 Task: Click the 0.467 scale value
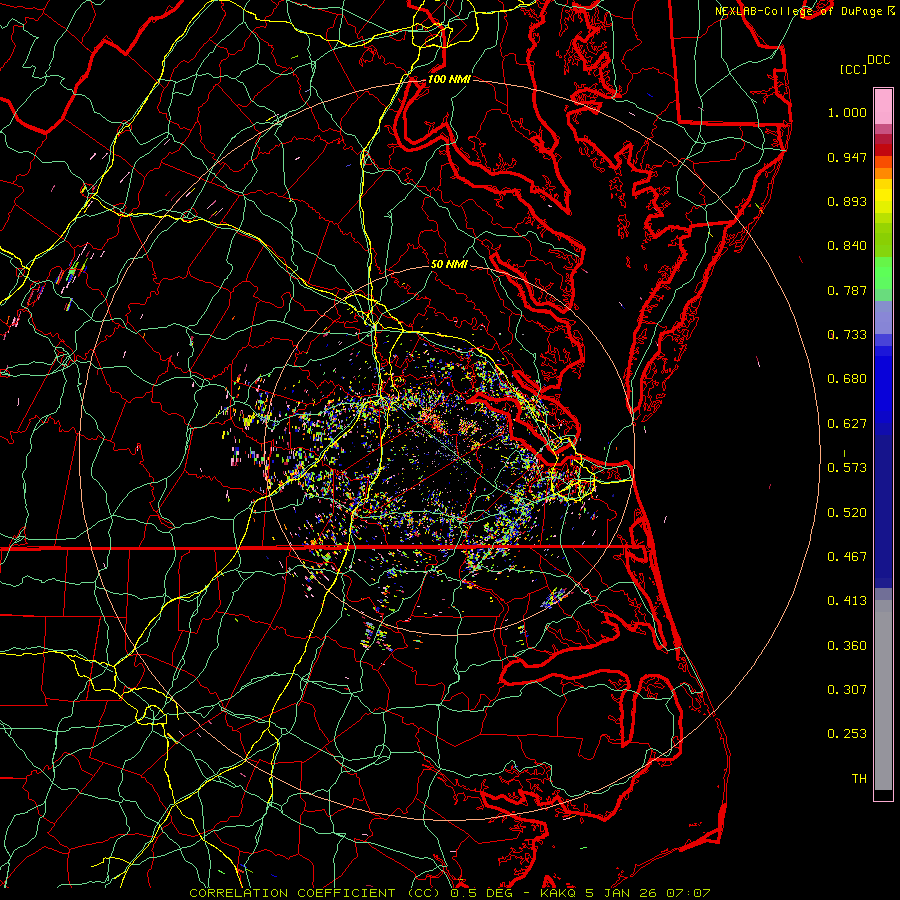tap(847, 557)
